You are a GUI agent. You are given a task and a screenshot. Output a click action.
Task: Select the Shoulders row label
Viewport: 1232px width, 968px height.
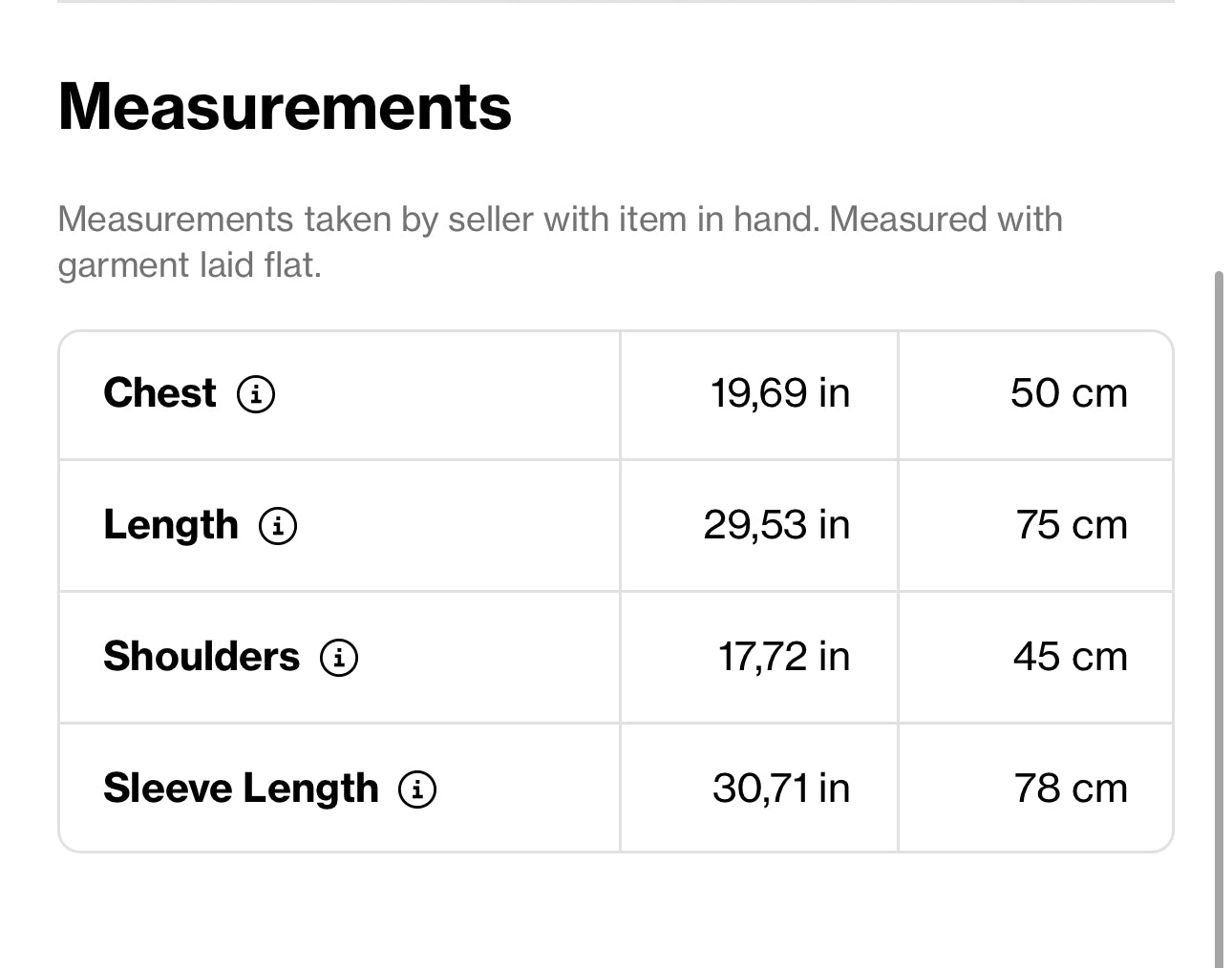[x=201, y=657]
